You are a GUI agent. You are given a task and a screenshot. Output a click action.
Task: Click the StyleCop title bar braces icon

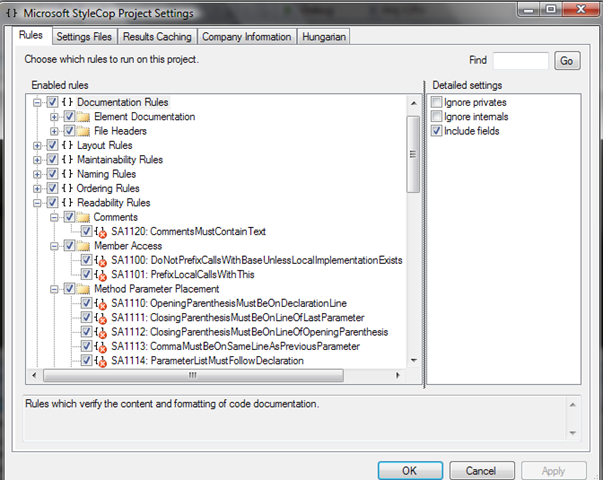point(12,13)
